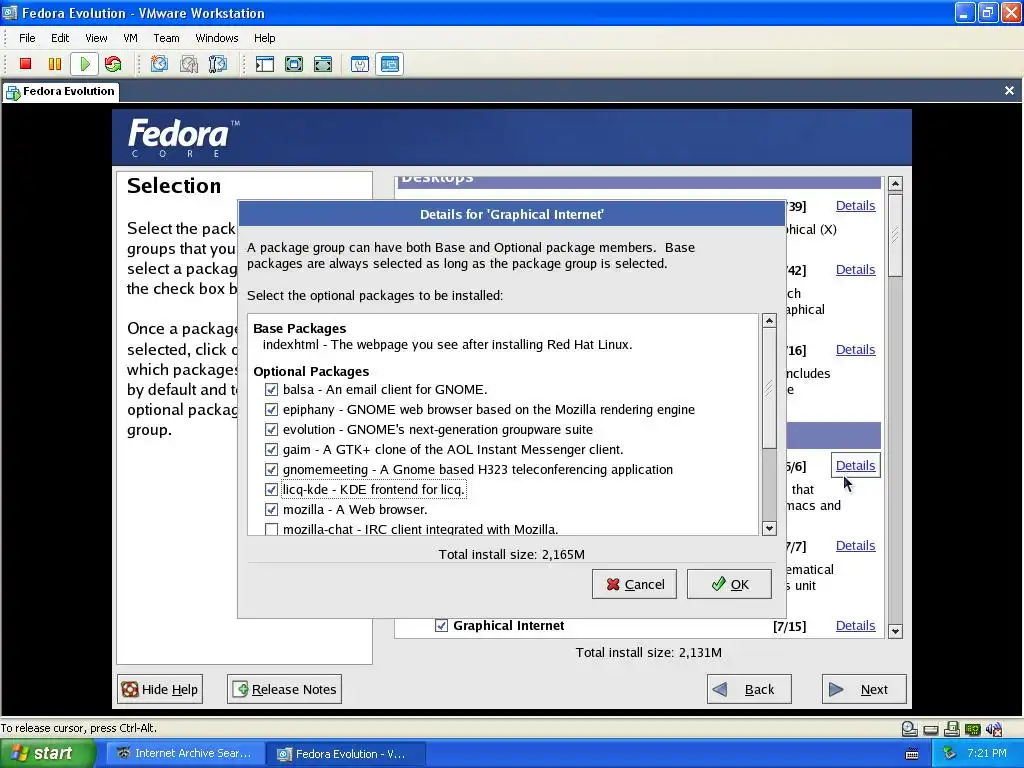Image resolution: width=1024 pixels, height=768 pixels.
Task: Click the up arrow of the package list scrollbar
Action: click(x=769, y=321)
